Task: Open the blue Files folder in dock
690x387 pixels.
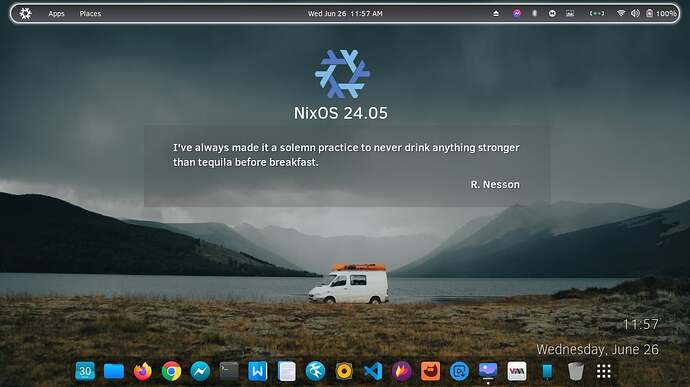Action: pos(114,371)
